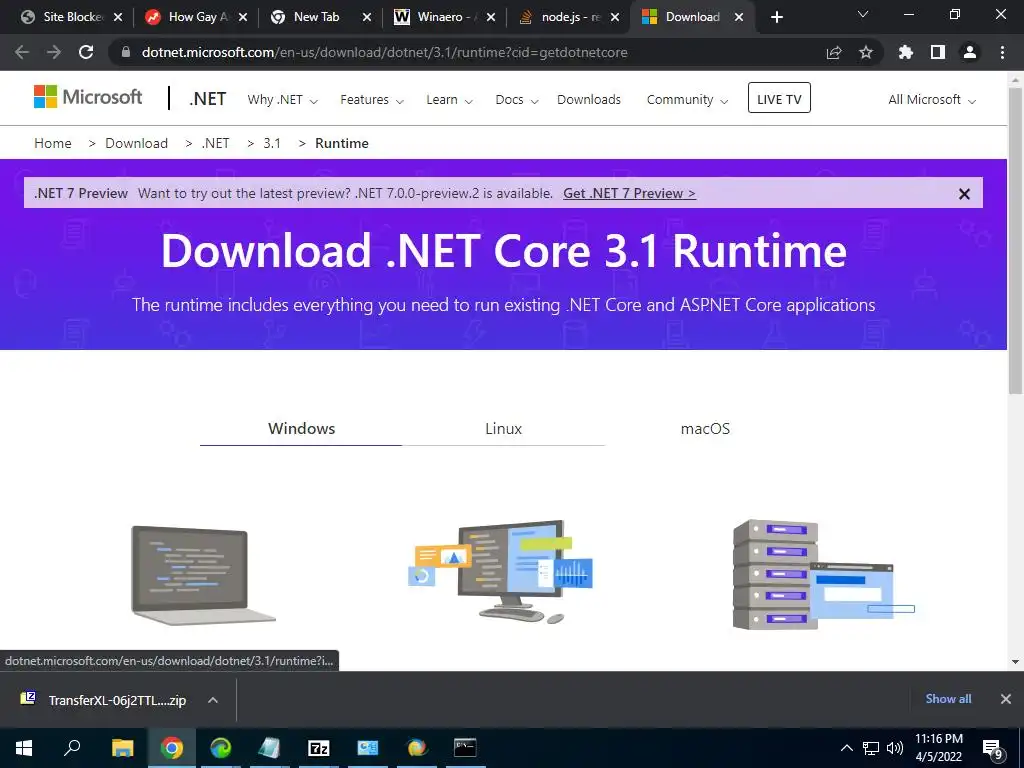Go back with the browser back arrow
The width and height of the screenshot is (1024, 768).
[22, 52]
